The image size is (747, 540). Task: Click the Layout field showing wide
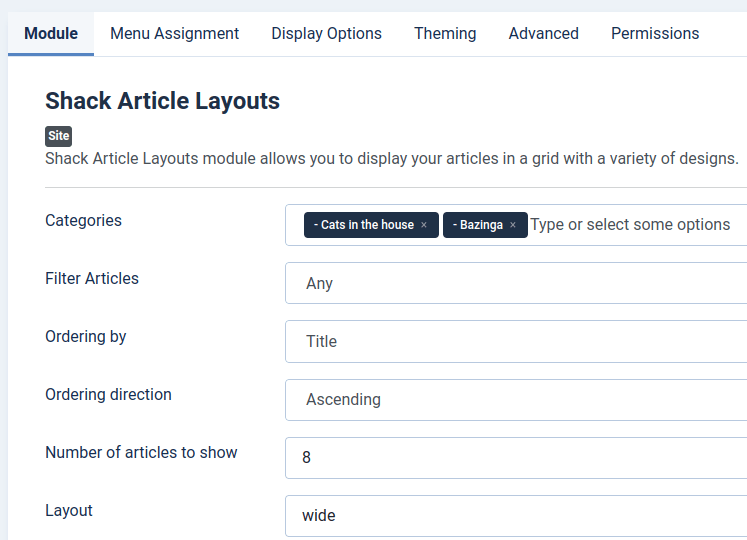pos(516,516)
